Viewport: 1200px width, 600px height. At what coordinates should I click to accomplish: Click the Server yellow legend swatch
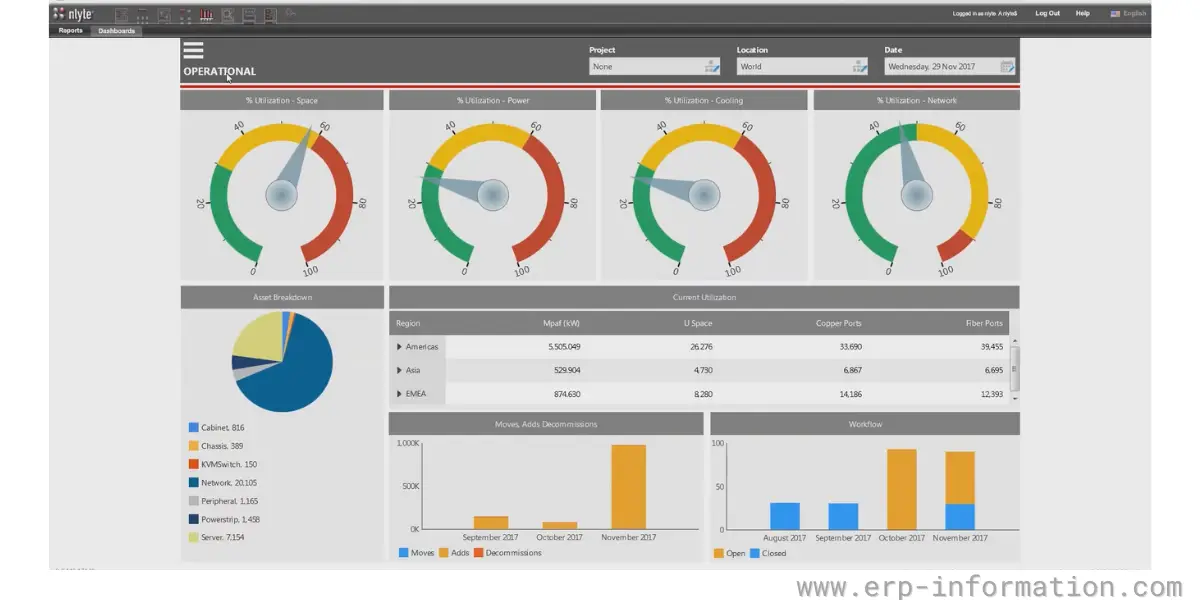tap(193, 538)
